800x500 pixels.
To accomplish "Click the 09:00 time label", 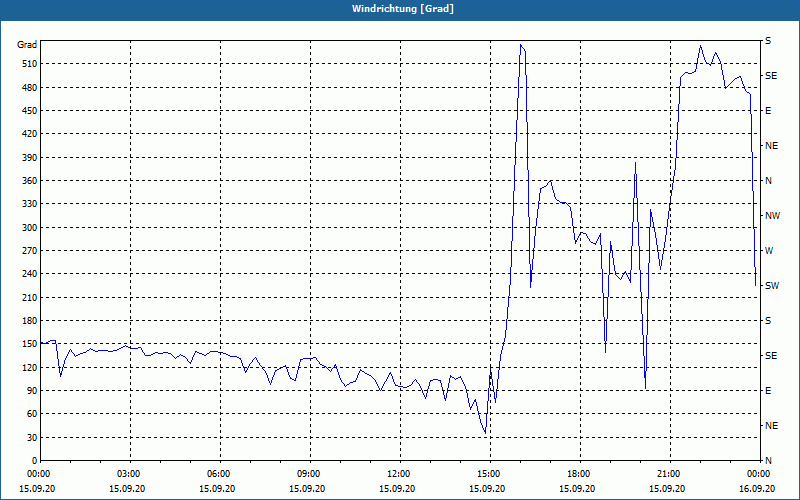I will pyautogui.click(x=310, y=474).
